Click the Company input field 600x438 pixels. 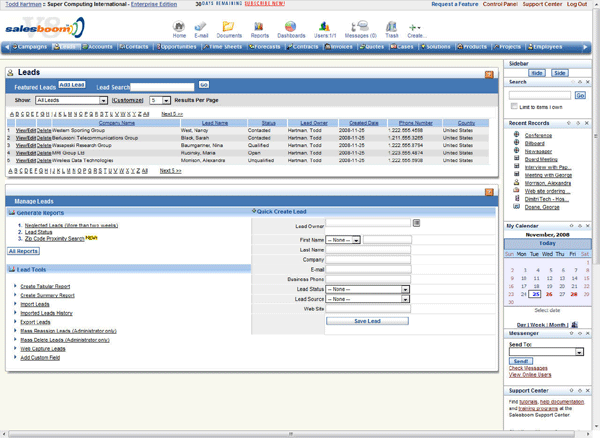click(x=368, y=260)
